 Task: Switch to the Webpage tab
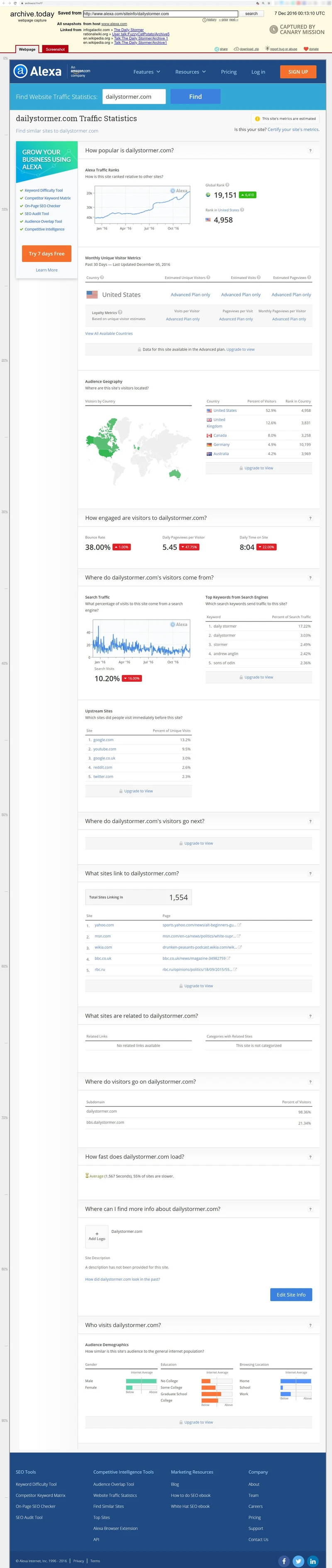pyautogui.click(x=27, y=49)
